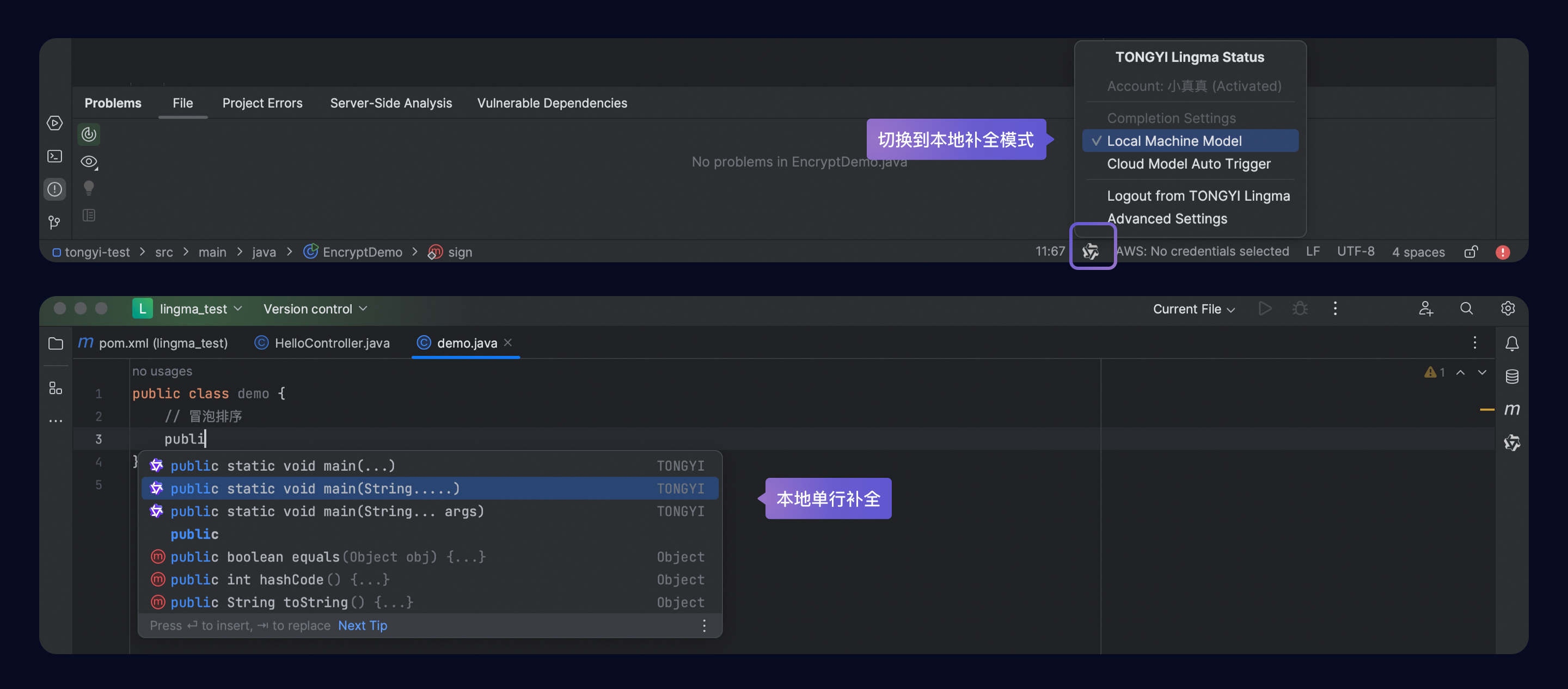Click the editor preview panel icon
This screenshot has width=1568, height=689.
pyautogui.click(x=89, y=216)
